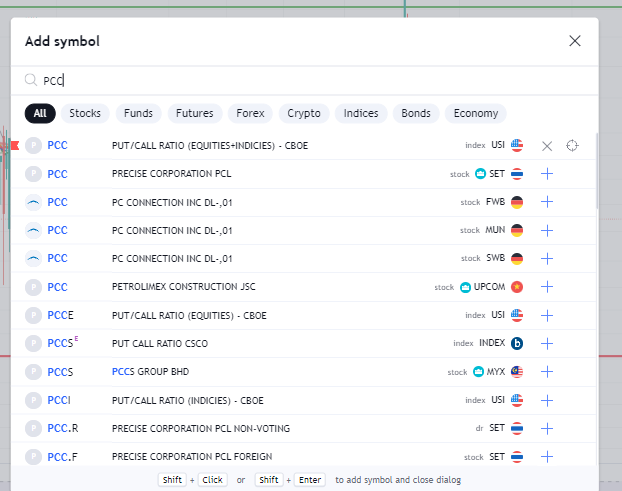Add Precise Corporation PCL SET stock
622x491 pixels.
click(x=547, y=174)
